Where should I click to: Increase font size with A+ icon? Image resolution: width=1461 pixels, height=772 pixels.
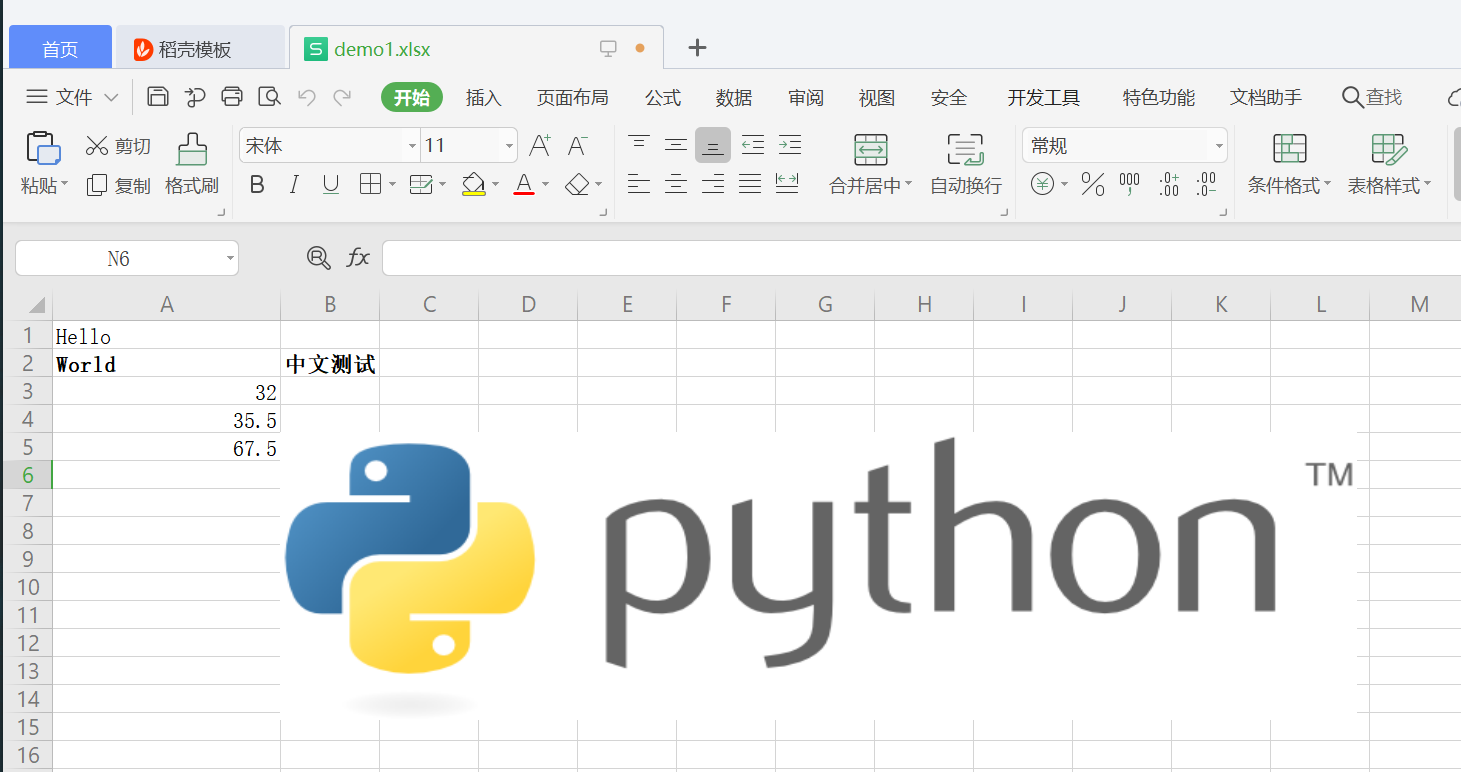coord(540,146)
